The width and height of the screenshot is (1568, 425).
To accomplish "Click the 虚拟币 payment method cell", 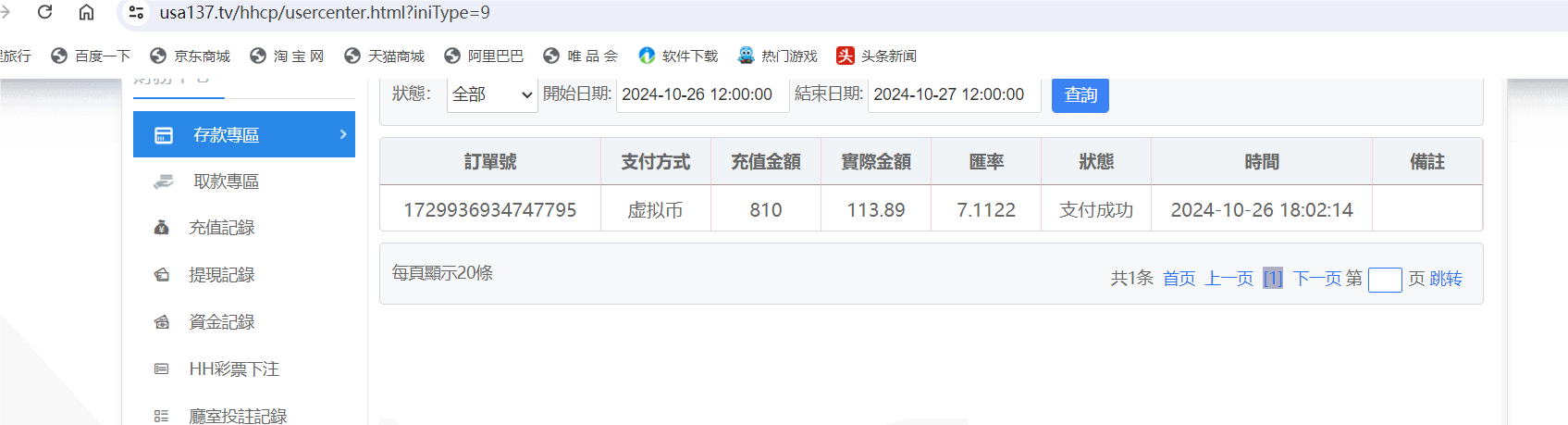I will [656, 210].
